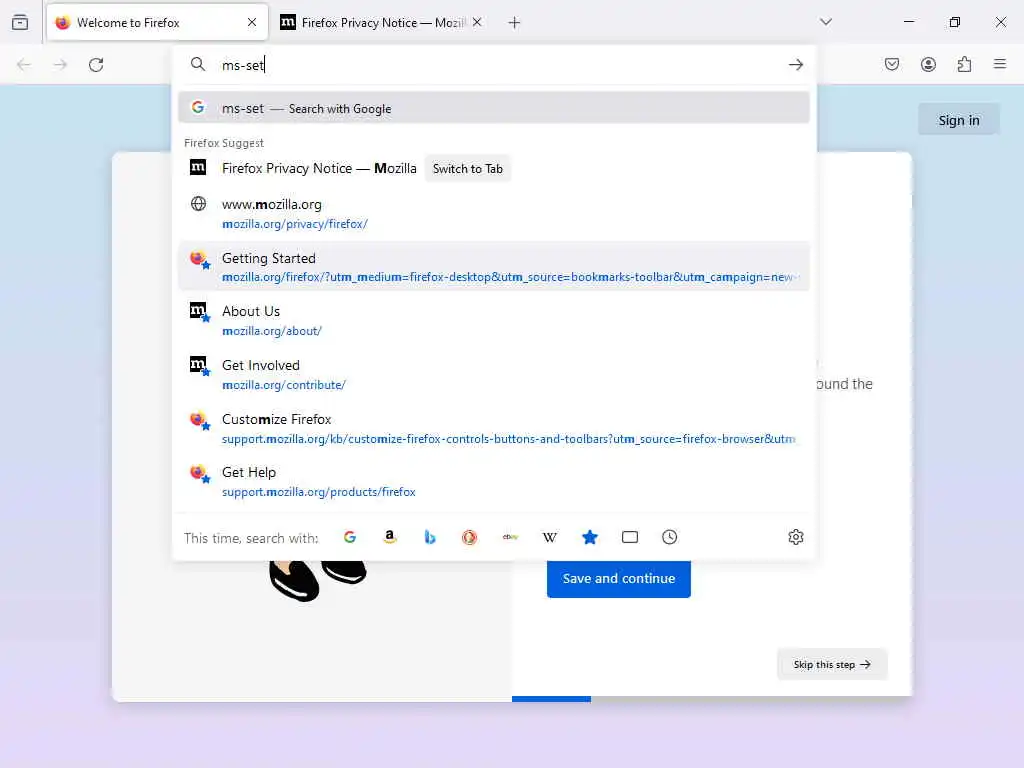Click the address bar magnifier search icon
1024x768 pixels.
coord(198,64)
